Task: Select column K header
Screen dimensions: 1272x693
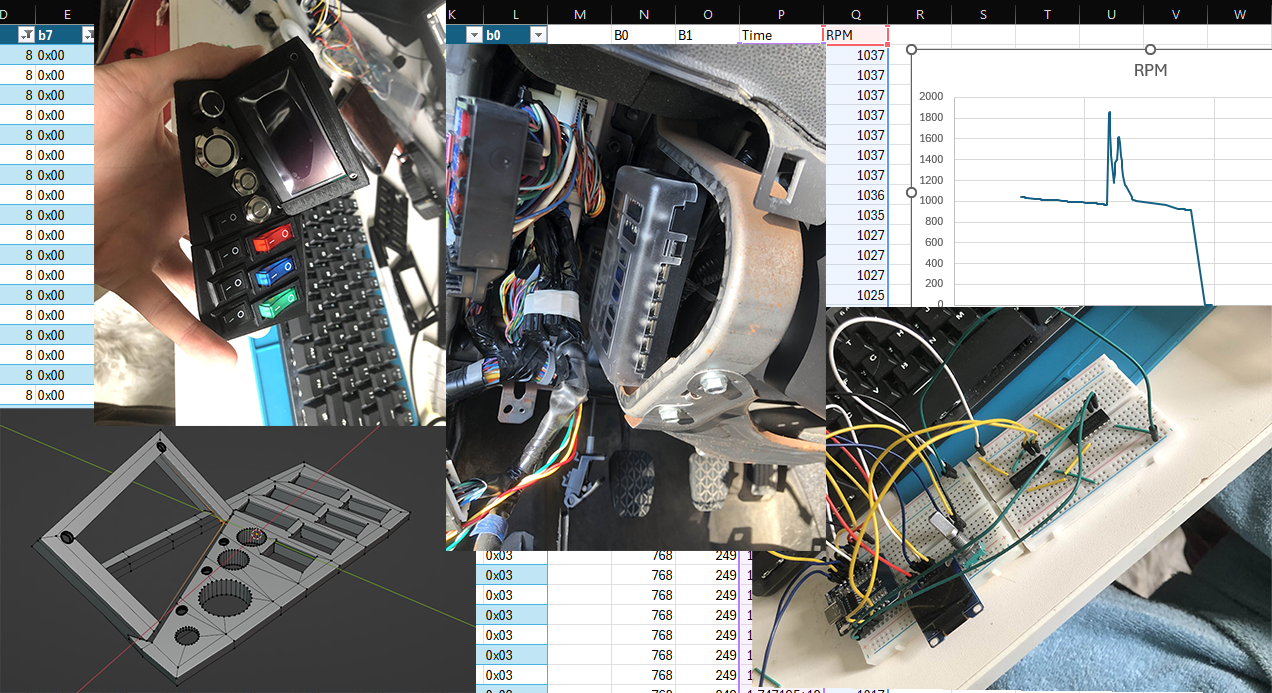Action: [464, 14]
